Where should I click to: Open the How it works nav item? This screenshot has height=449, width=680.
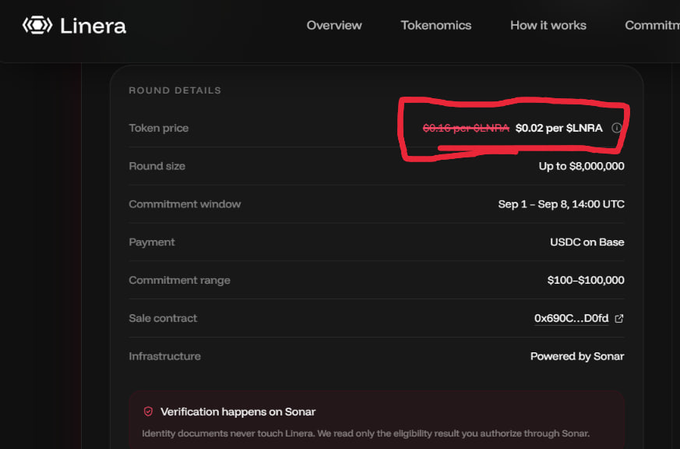point(548,25)
